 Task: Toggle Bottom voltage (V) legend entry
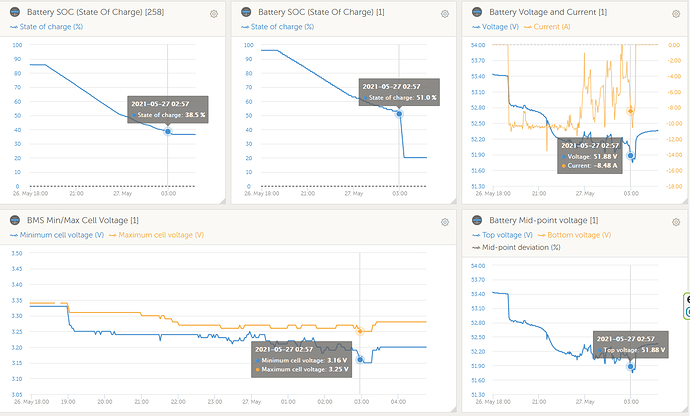[x=576, y=235]
